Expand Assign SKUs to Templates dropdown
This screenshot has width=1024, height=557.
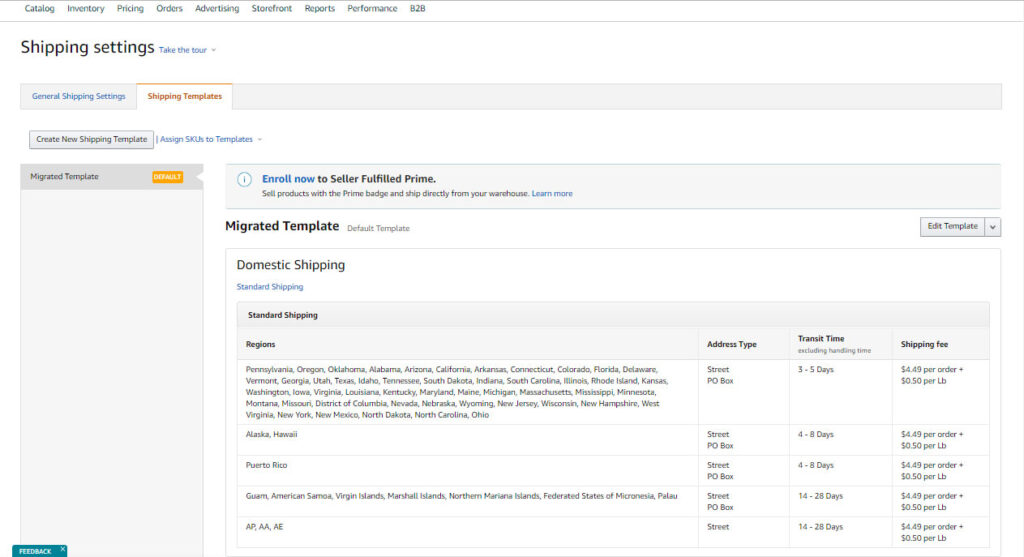(x=260, y=140)
